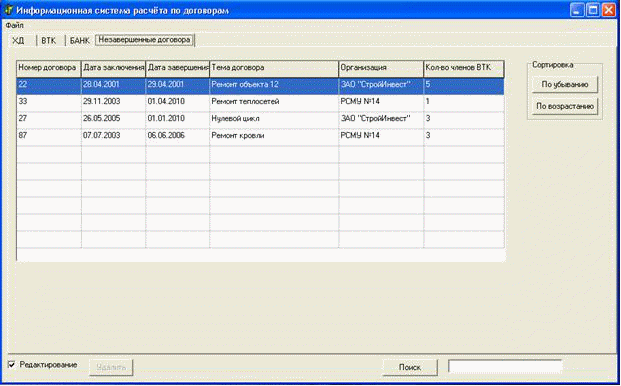The width and height of the screenshot is (621, 386).
Task: Click ЗАО СтройИнвест in the Нулевой цикл row
Action: [x=381, y=120]
